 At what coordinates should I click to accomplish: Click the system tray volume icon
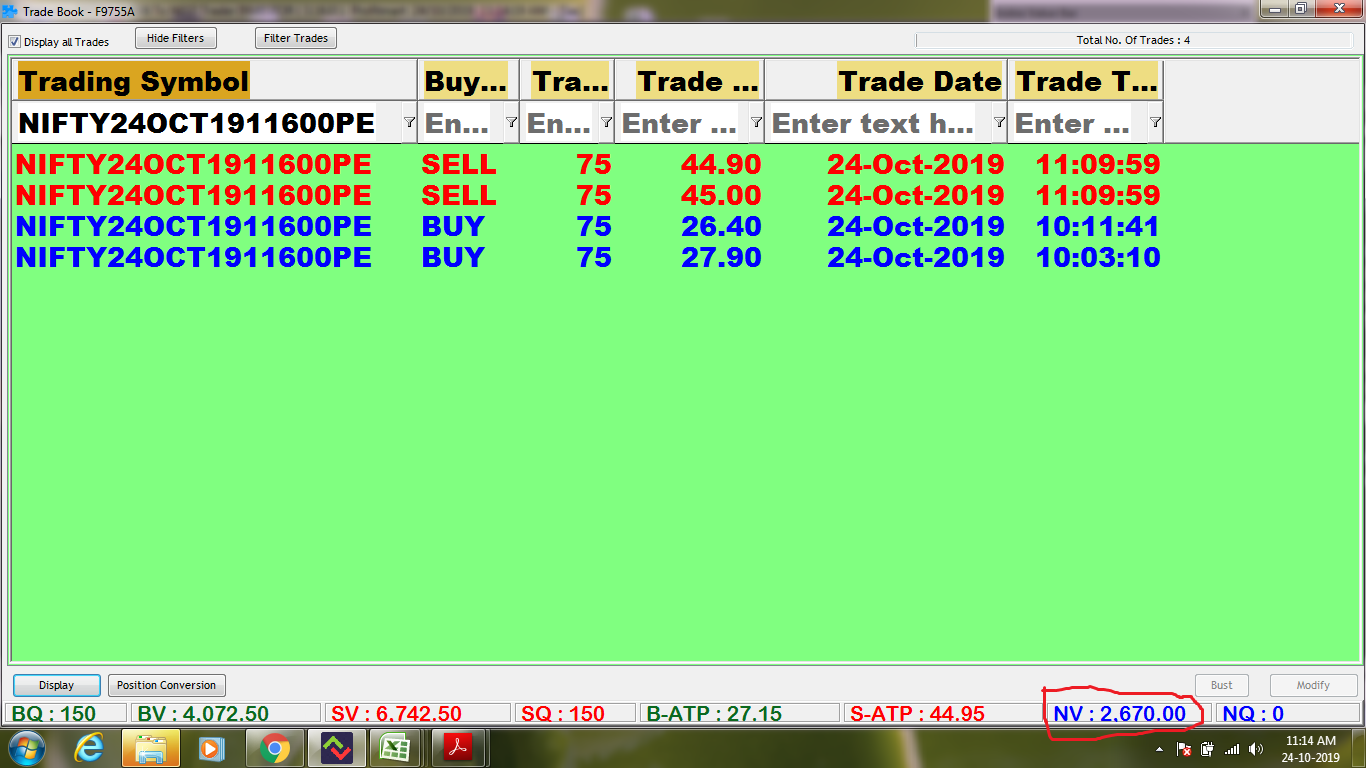[x=1256, y=748]
